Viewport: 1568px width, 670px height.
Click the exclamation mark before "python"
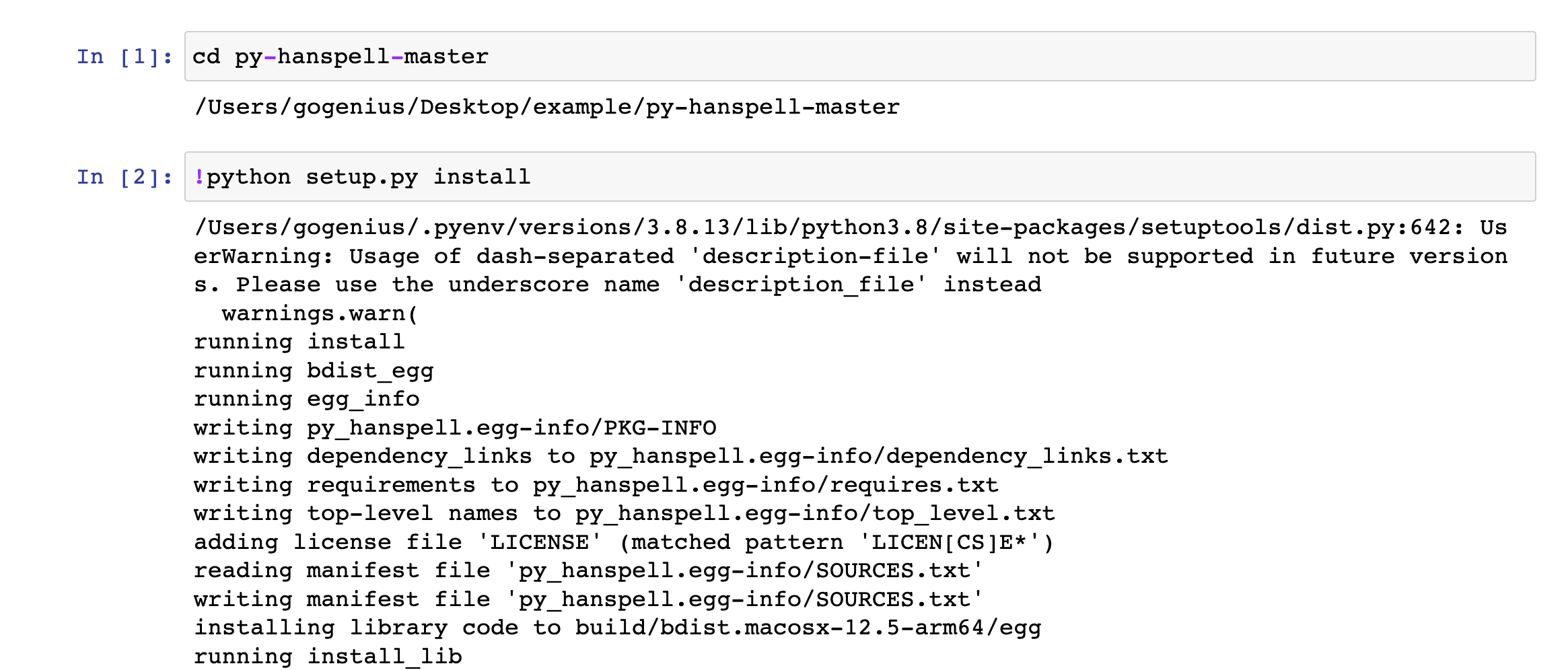199,177
